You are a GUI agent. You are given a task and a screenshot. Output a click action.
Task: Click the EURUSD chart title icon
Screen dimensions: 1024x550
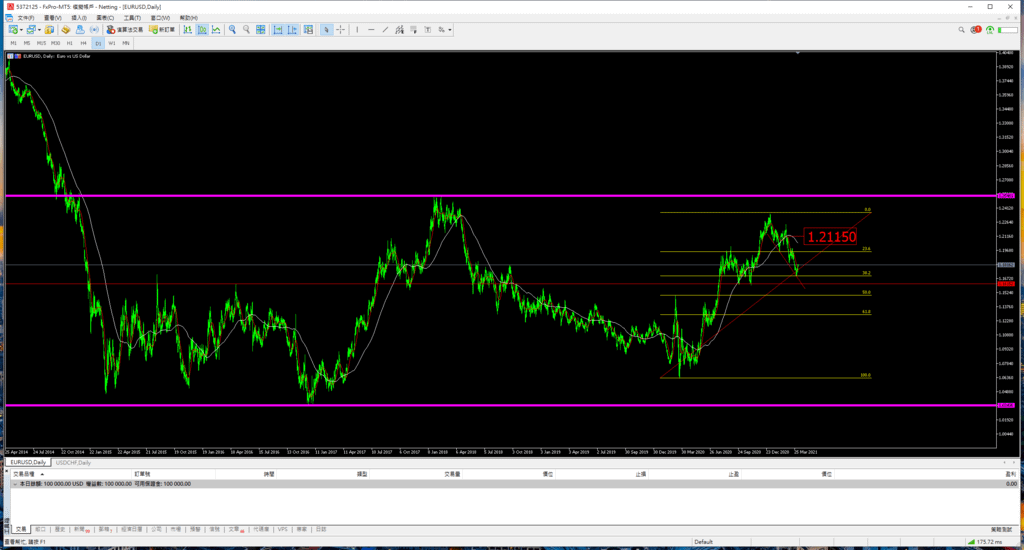[x=10, y=56]
